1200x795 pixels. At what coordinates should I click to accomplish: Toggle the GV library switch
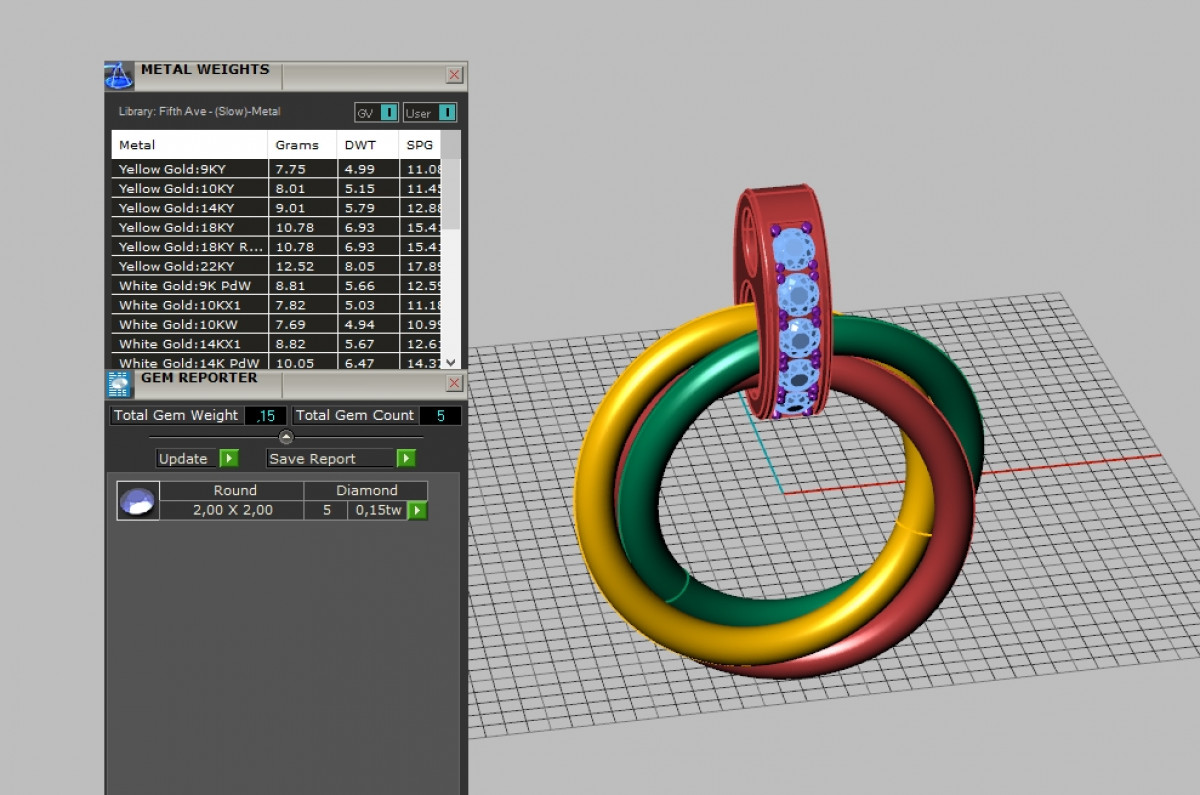pyautogui.click(x=378, y=113)
